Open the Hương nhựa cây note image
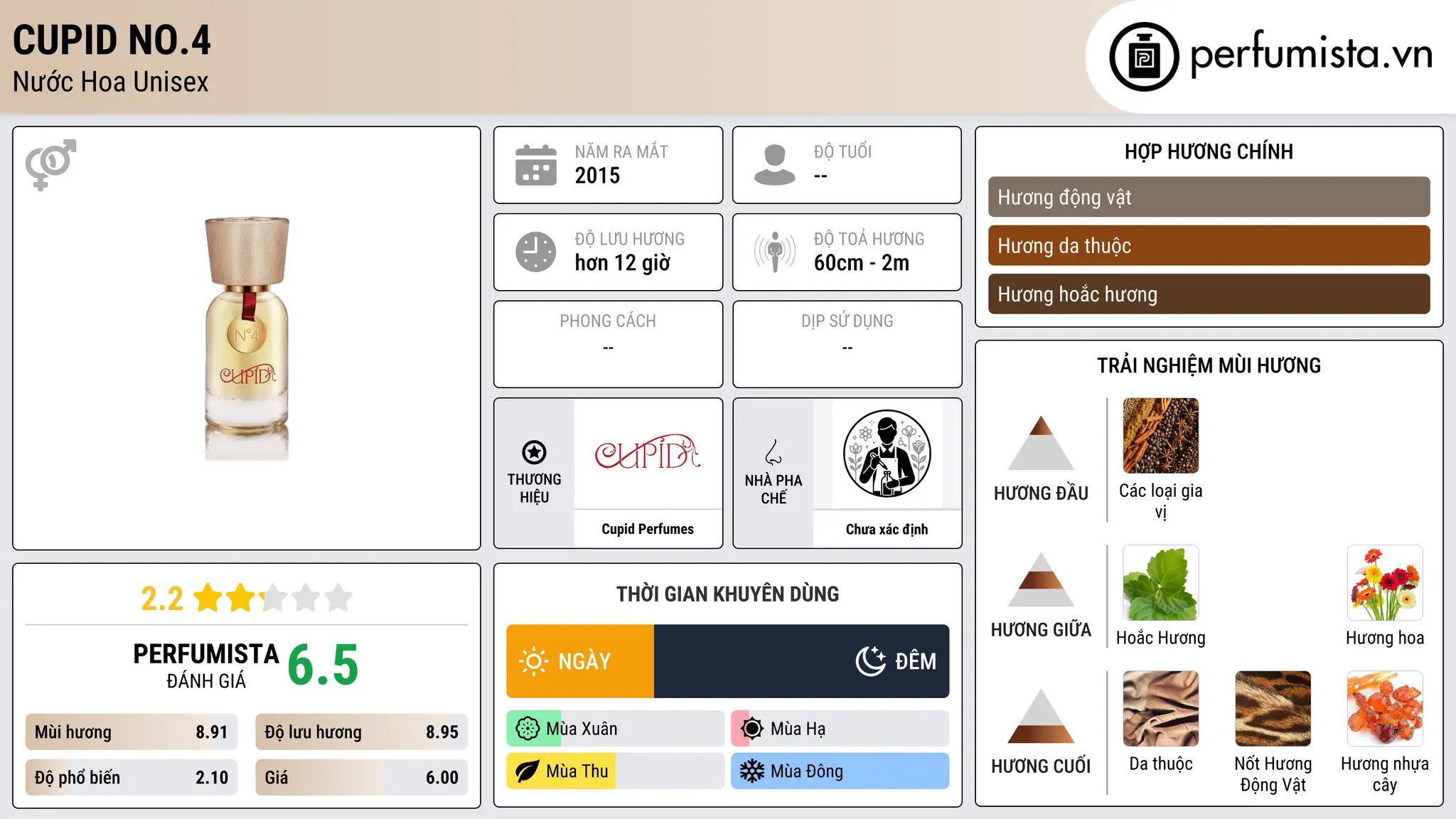1456x819 pixels. coord(1385,709)
